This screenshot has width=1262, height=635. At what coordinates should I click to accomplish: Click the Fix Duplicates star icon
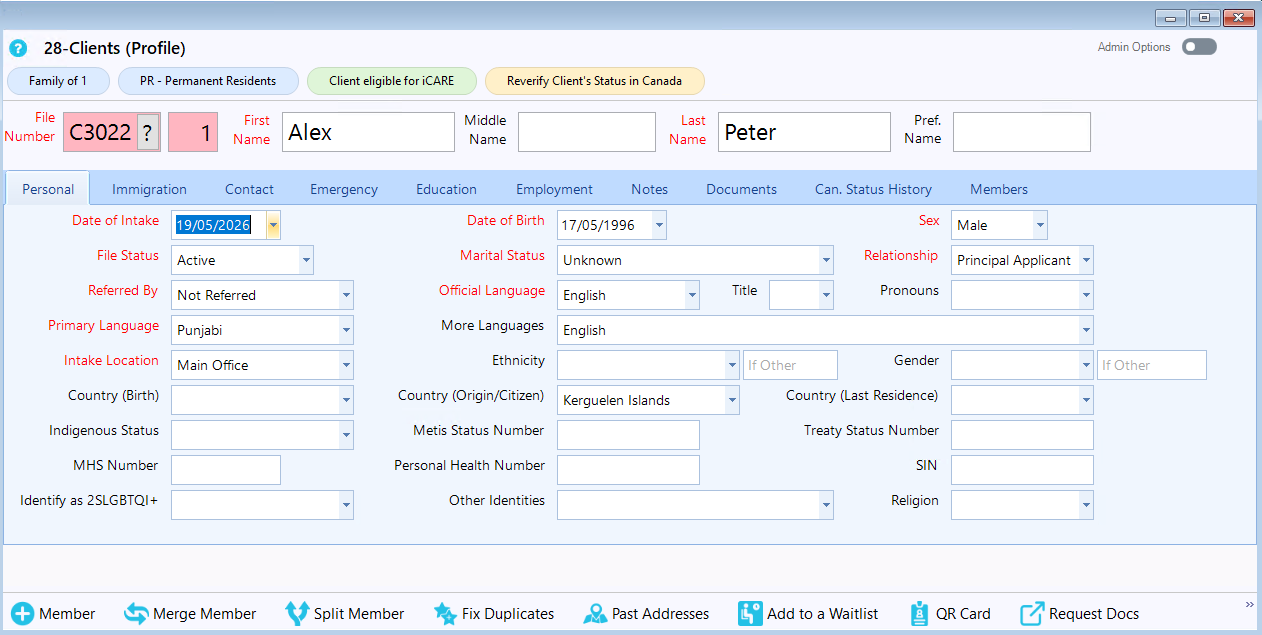pos(445,614)
